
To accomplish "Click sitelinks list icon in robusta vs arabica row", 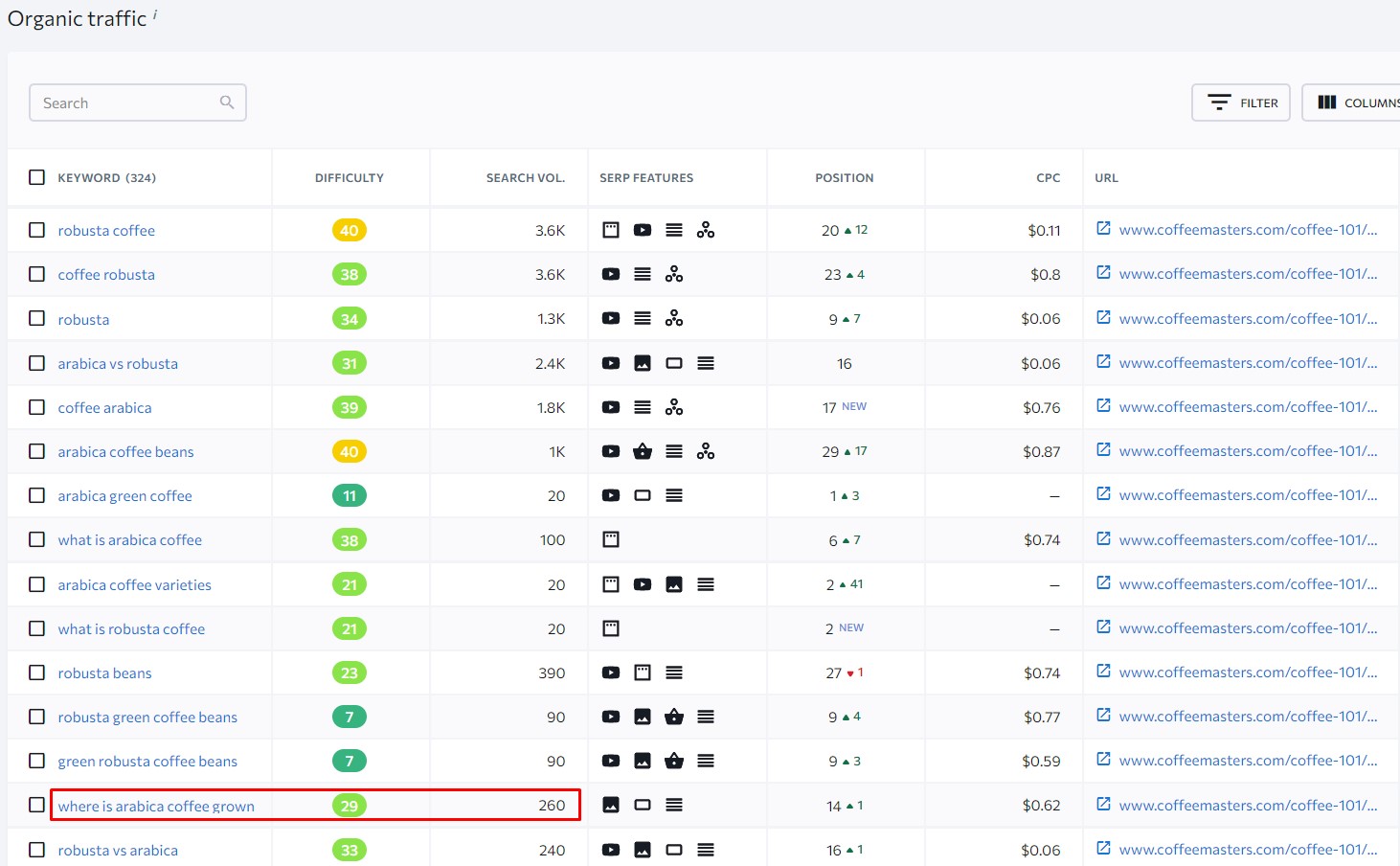I will pyautogui.click(x=706, y=850).
